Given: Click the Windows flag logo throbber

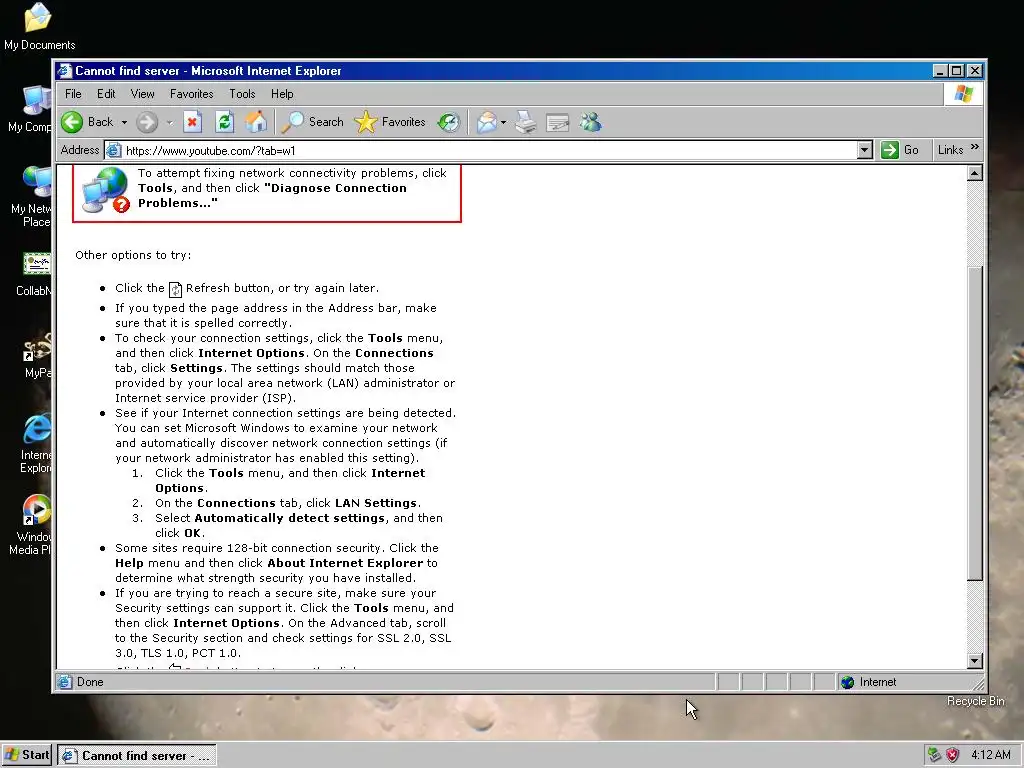Looking at the screenshot, I should tap(963, 94).
